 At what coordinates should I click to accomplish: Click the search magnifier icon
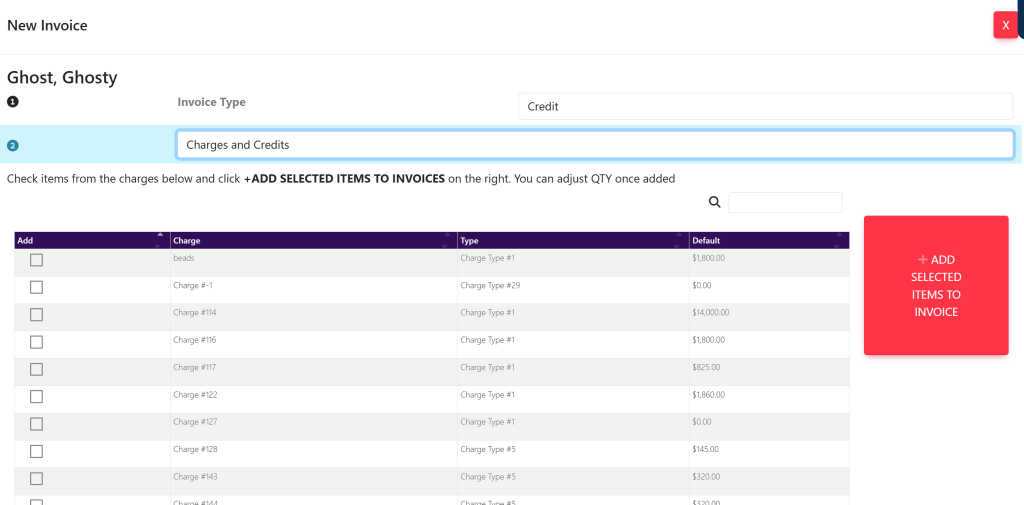click(x=714, y=202)
